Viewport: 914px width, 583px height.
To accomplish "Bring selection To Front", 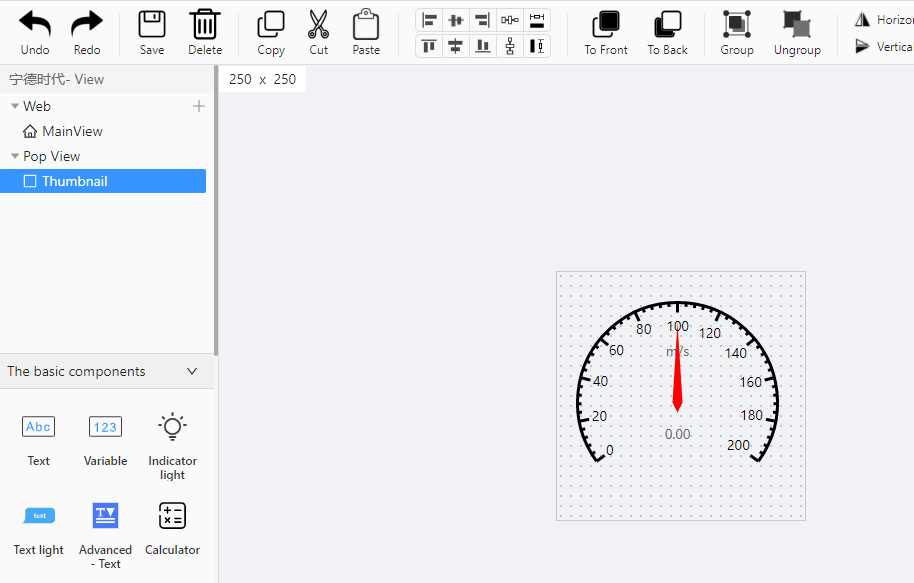I will click(606, 24).
